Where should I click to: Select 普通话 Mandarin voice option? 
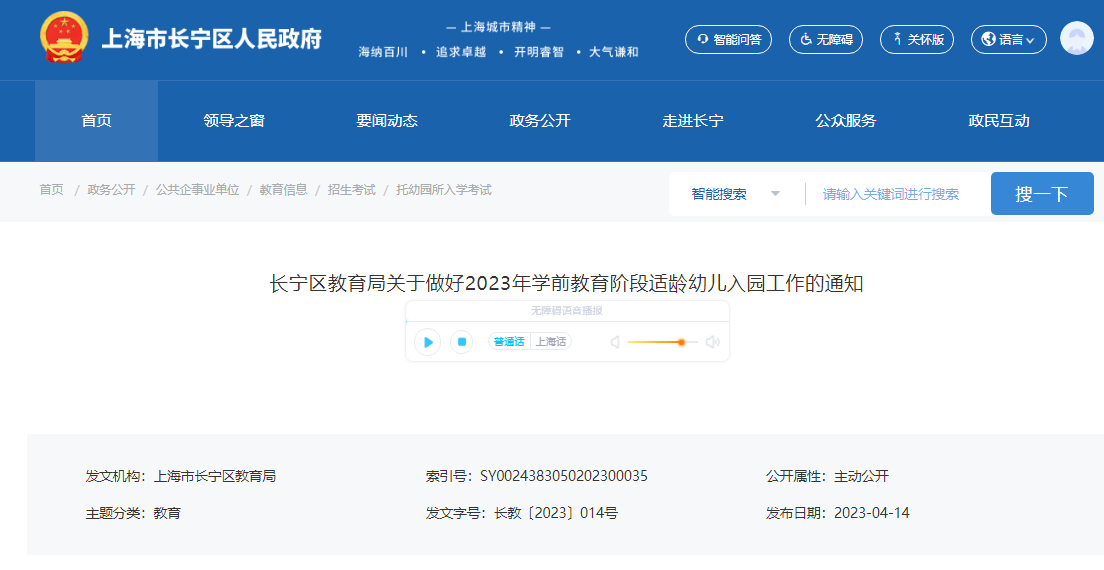coord(509,342)
